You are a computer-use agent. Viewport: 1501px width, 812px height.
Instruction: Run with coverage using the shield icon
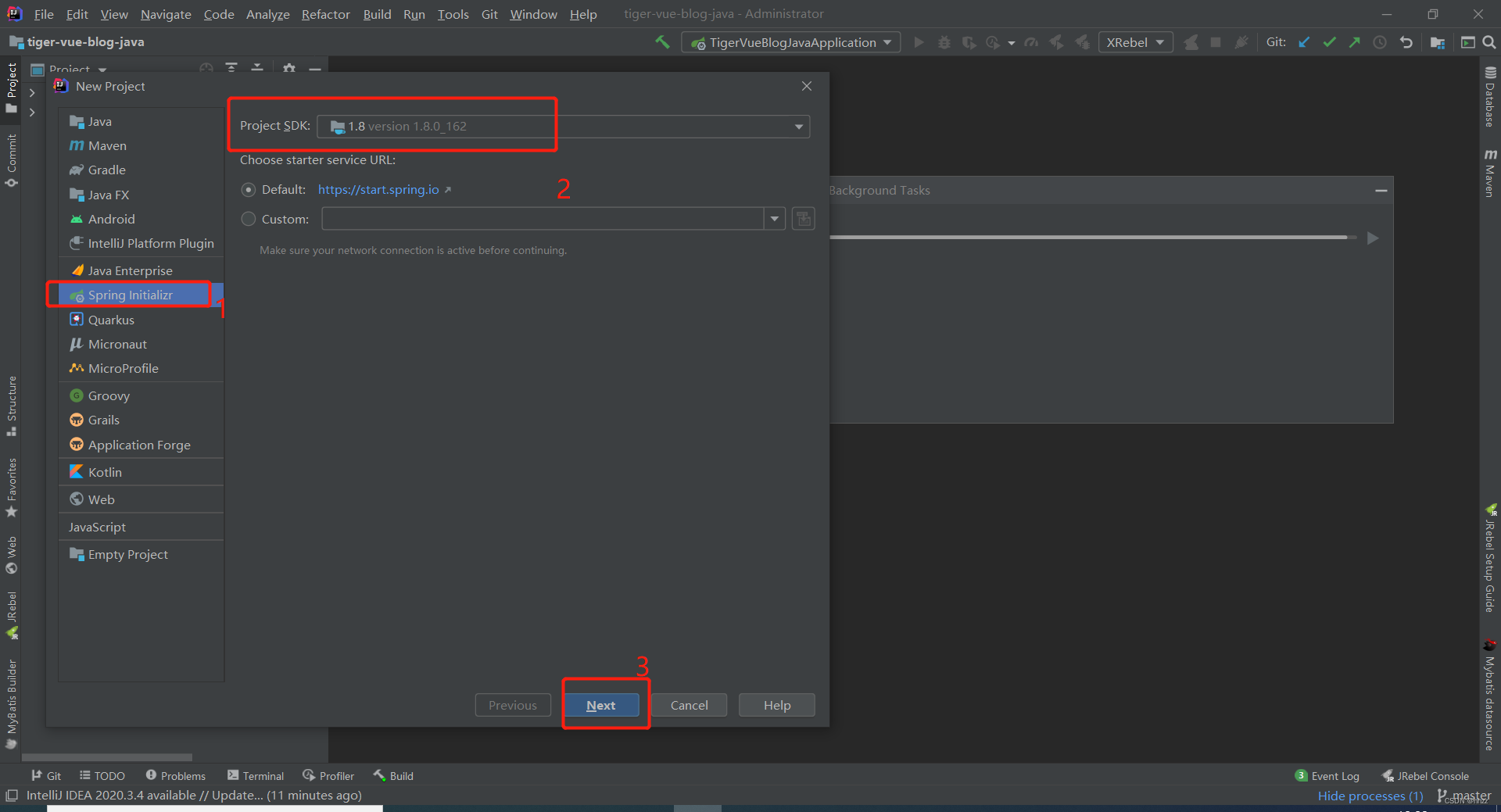969,42
